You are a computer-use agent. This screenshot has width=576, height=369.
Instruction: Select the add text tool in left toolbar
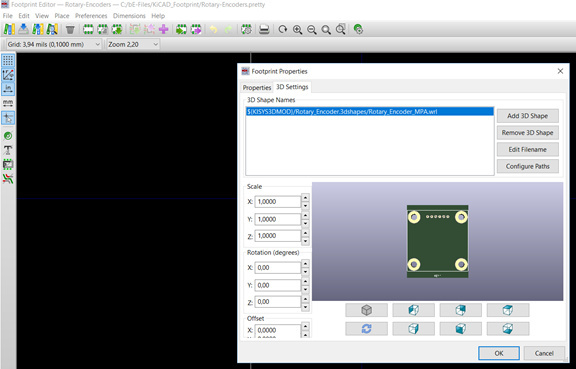pos(8,150)
